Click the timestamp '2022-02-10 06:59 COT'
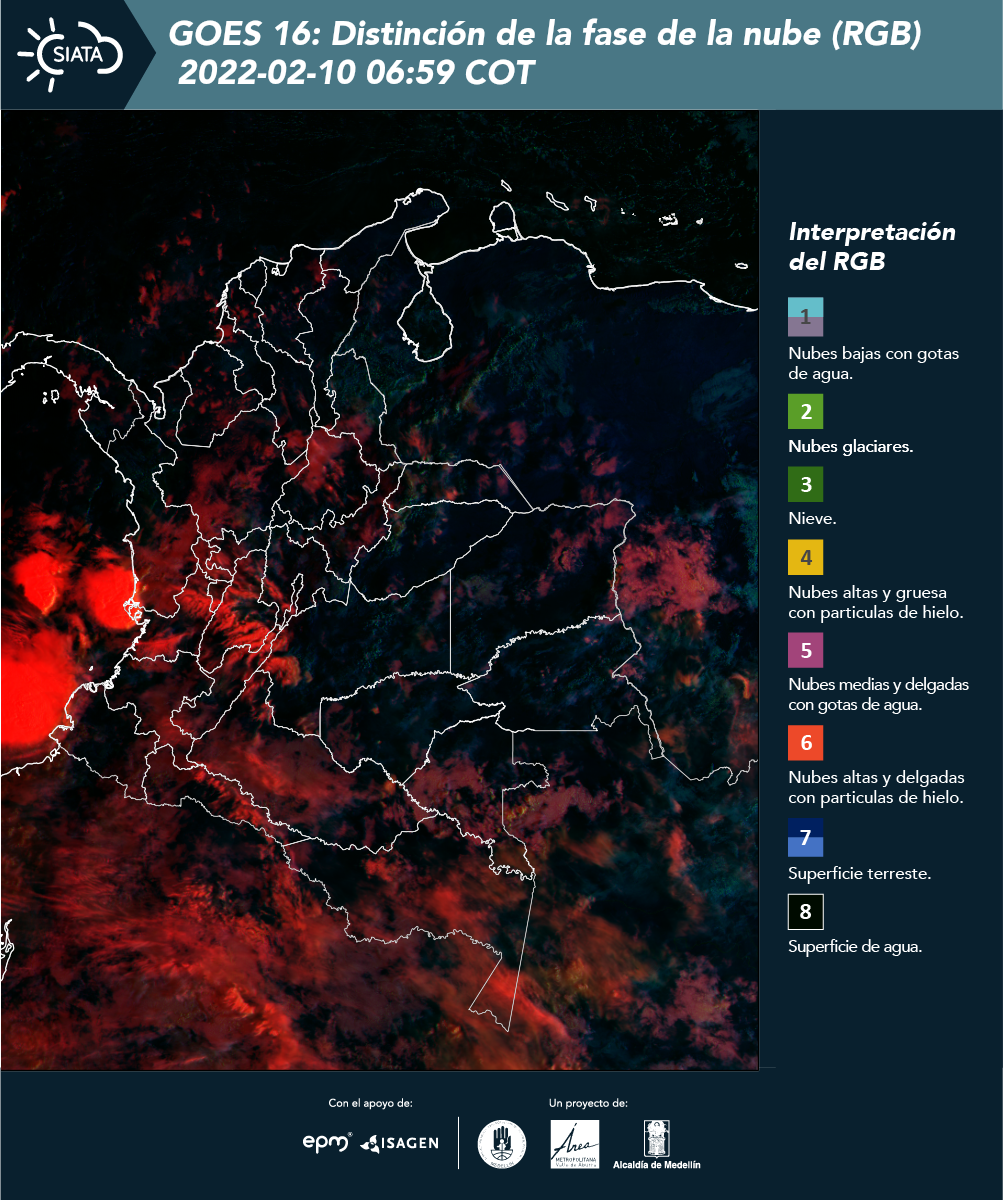This screenshot has height=1200, width=1003. (x=355, y=73)
